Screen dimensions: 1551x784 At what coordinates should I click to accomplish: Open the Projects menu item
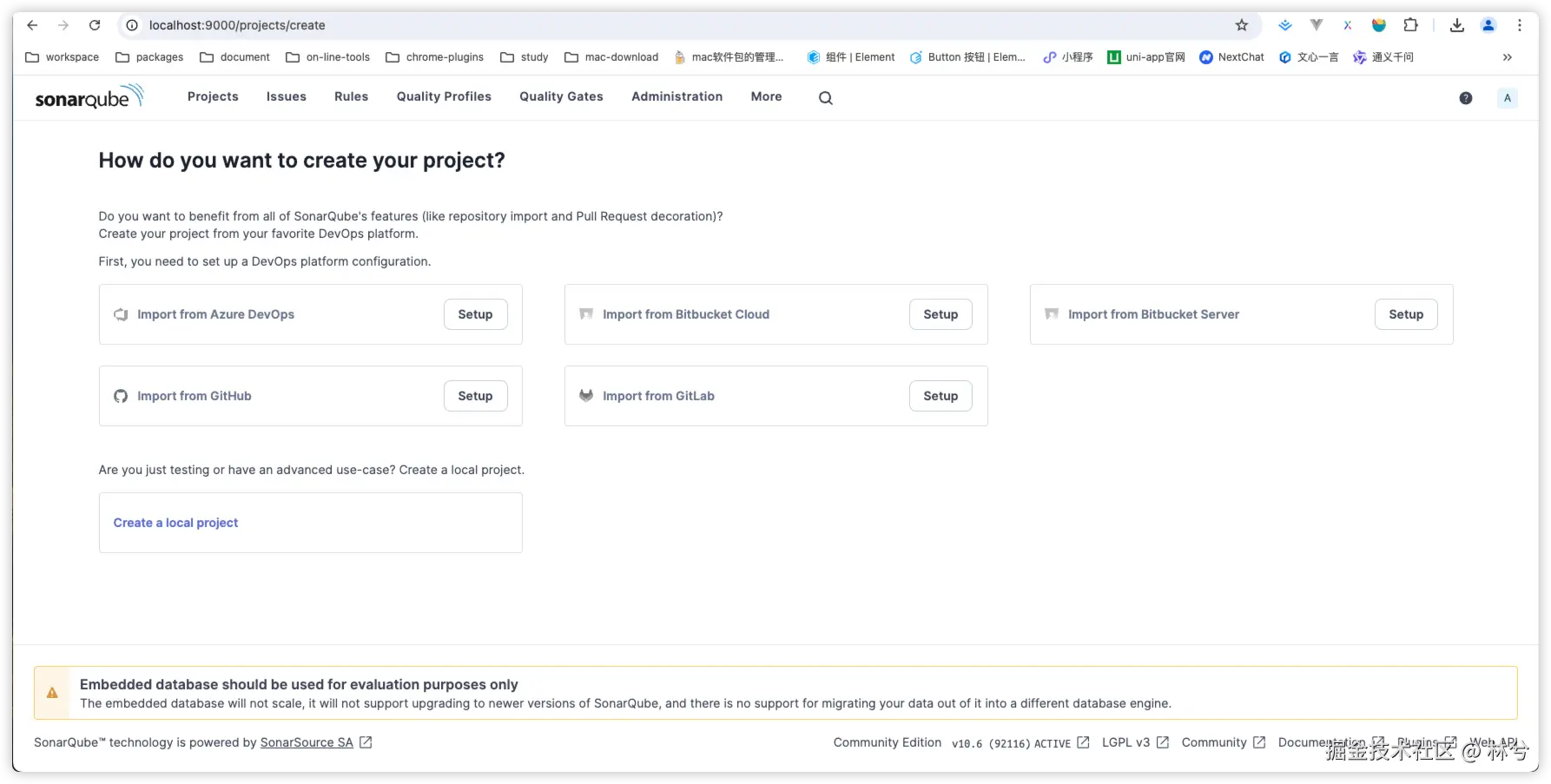[x=213, y=96]
